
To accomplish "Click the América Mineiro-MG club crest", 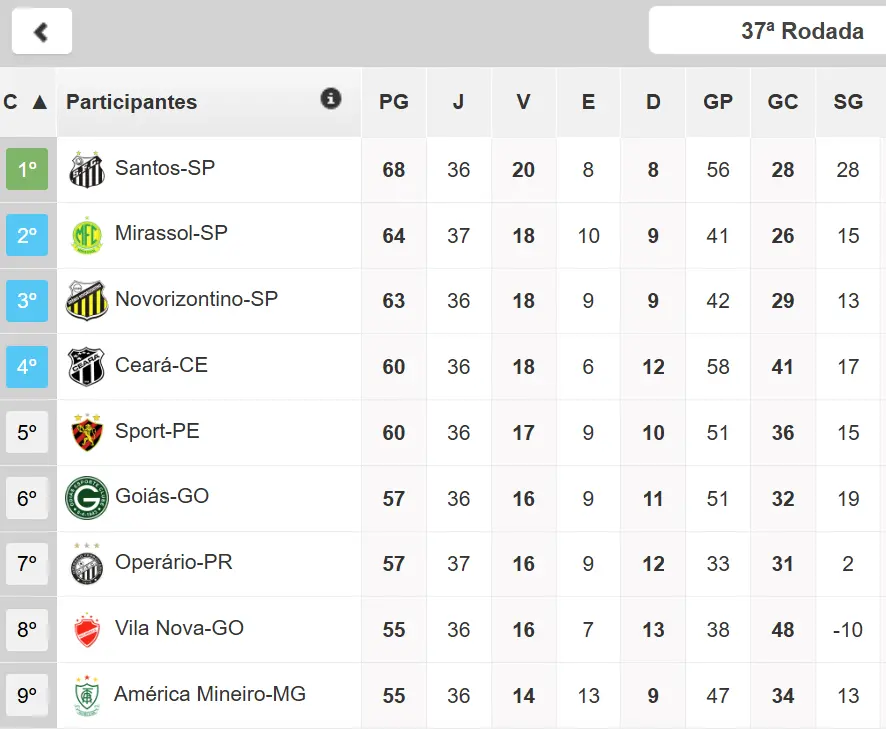I will pos(87,696).
